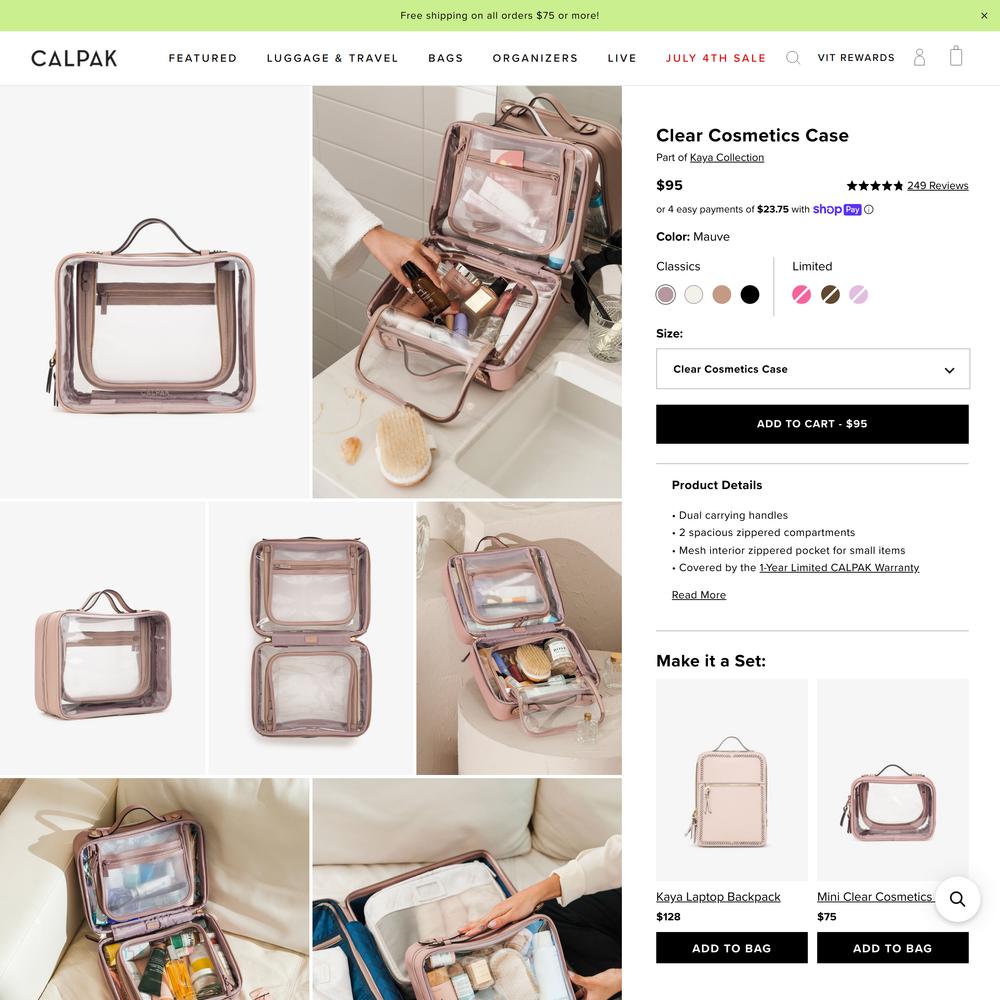Expand the Size dropdown
Viewport: 1000px width, 1000px height.
[812, 369]
